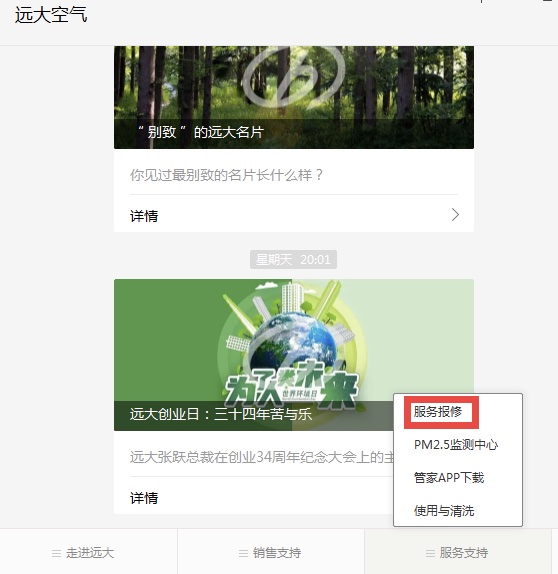Image resolution: width=558 pixels, height=574 pixels.
Task: Choose 使用与清洗 in the popup menu
Action: (x=444, y=511)
